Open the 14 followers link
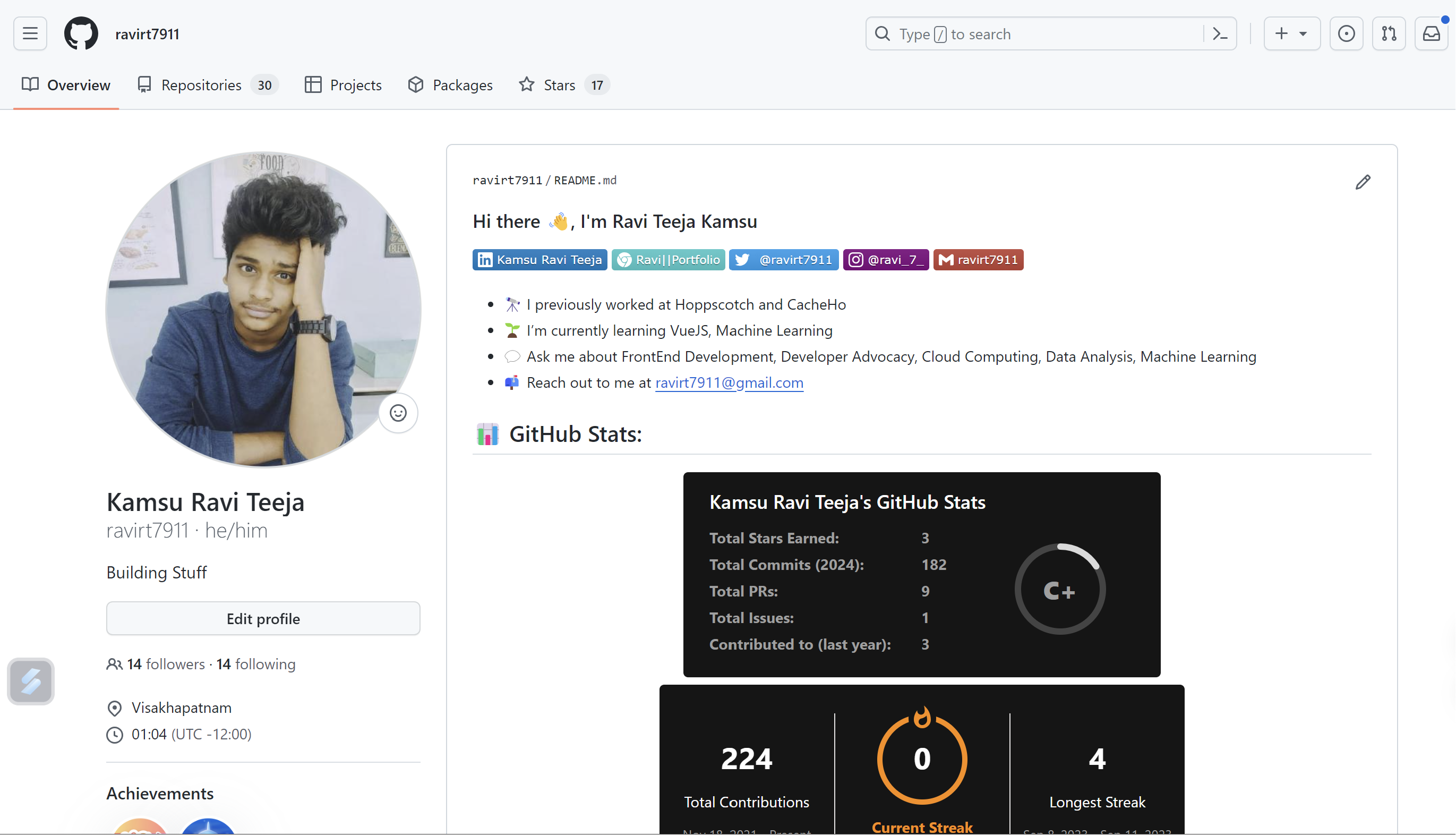Screen dimensions: 1456x835 click(166, 664)
